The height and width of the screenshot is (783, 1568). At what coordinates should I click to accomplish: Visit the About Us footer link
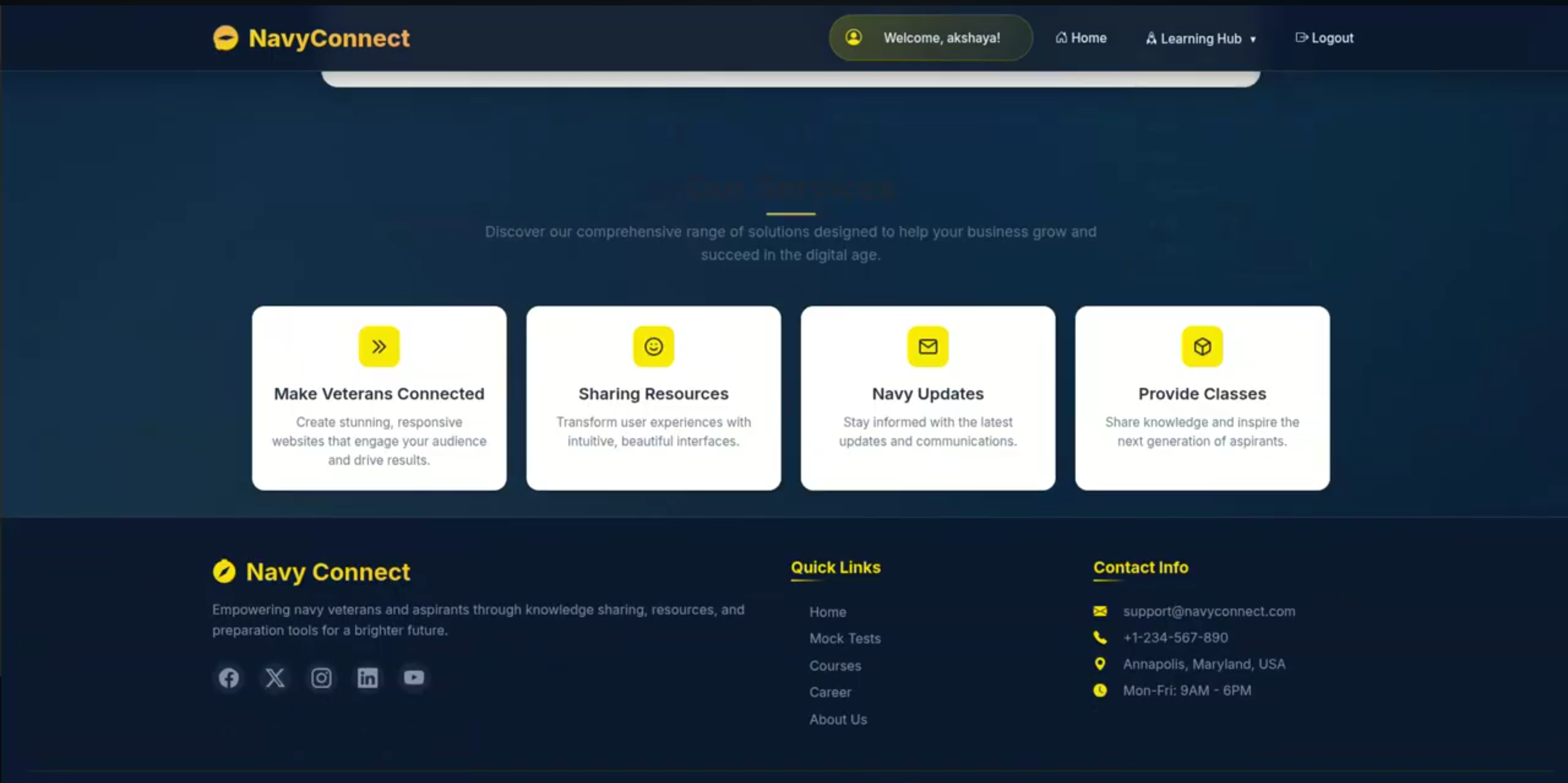838,719
